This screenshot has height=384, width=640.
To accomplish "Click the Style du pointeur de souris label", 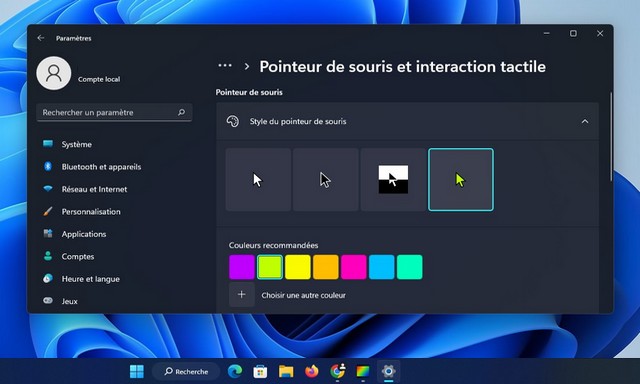I will point(298,121).
